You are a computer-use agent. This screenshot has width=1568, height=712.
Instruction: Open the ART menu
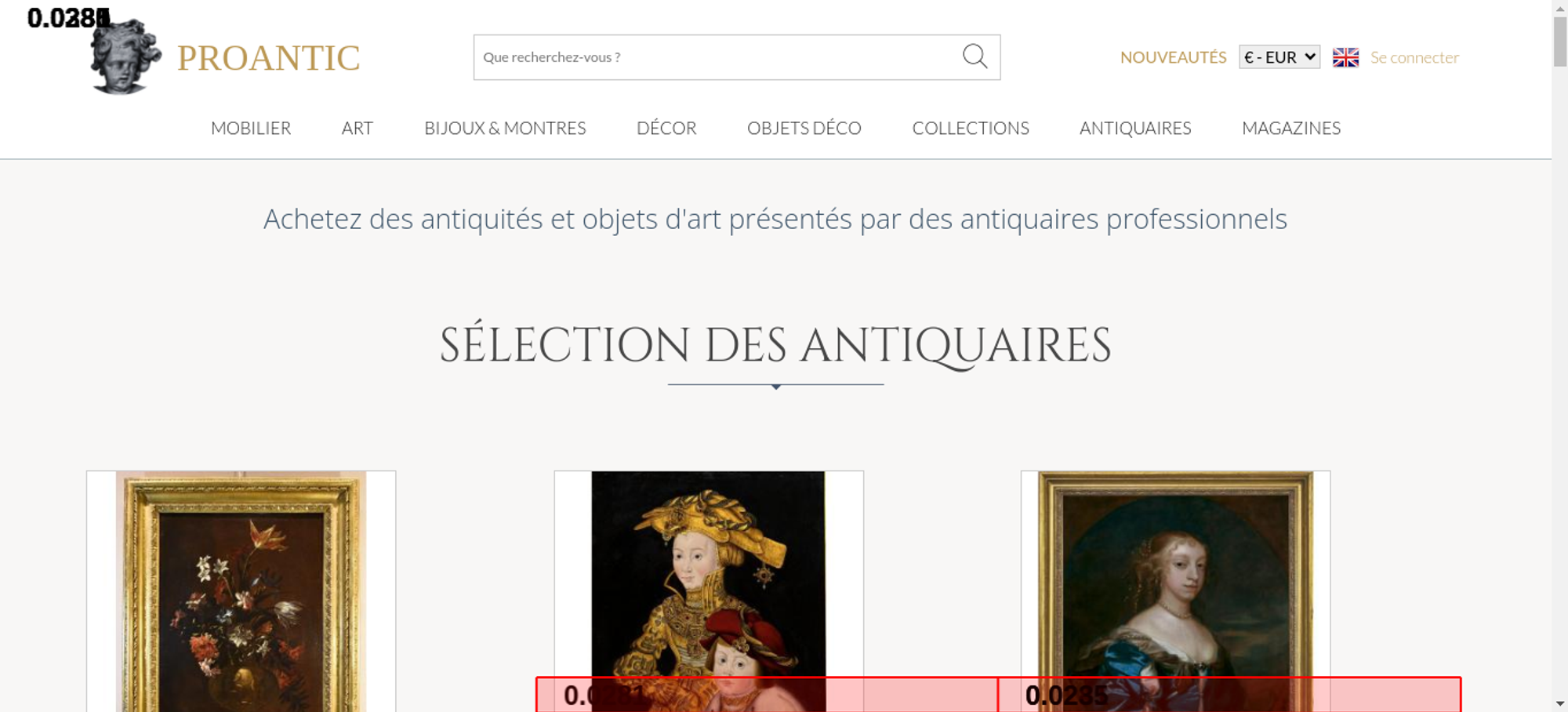pos(358,128)
